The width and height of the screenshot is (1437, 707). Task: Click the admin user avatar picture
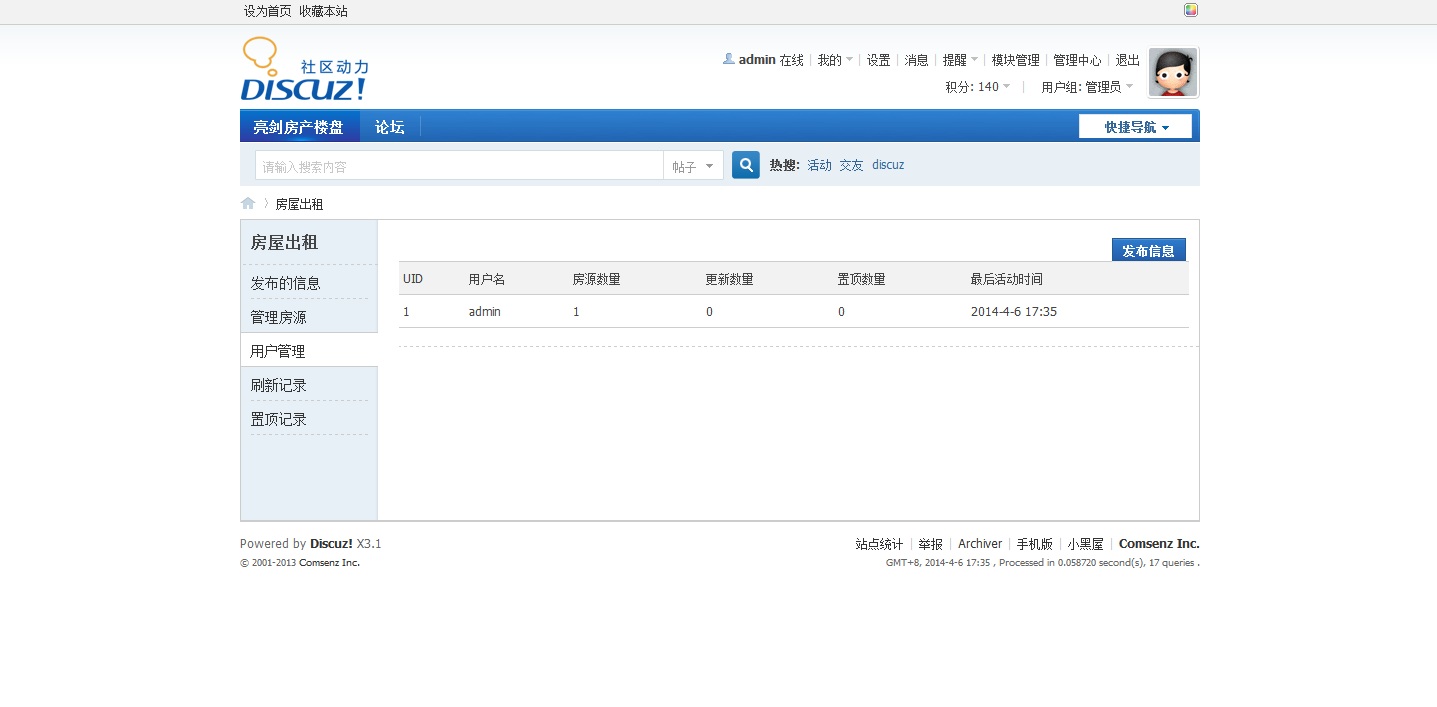pyautogui.click(x=1172, y=72)
